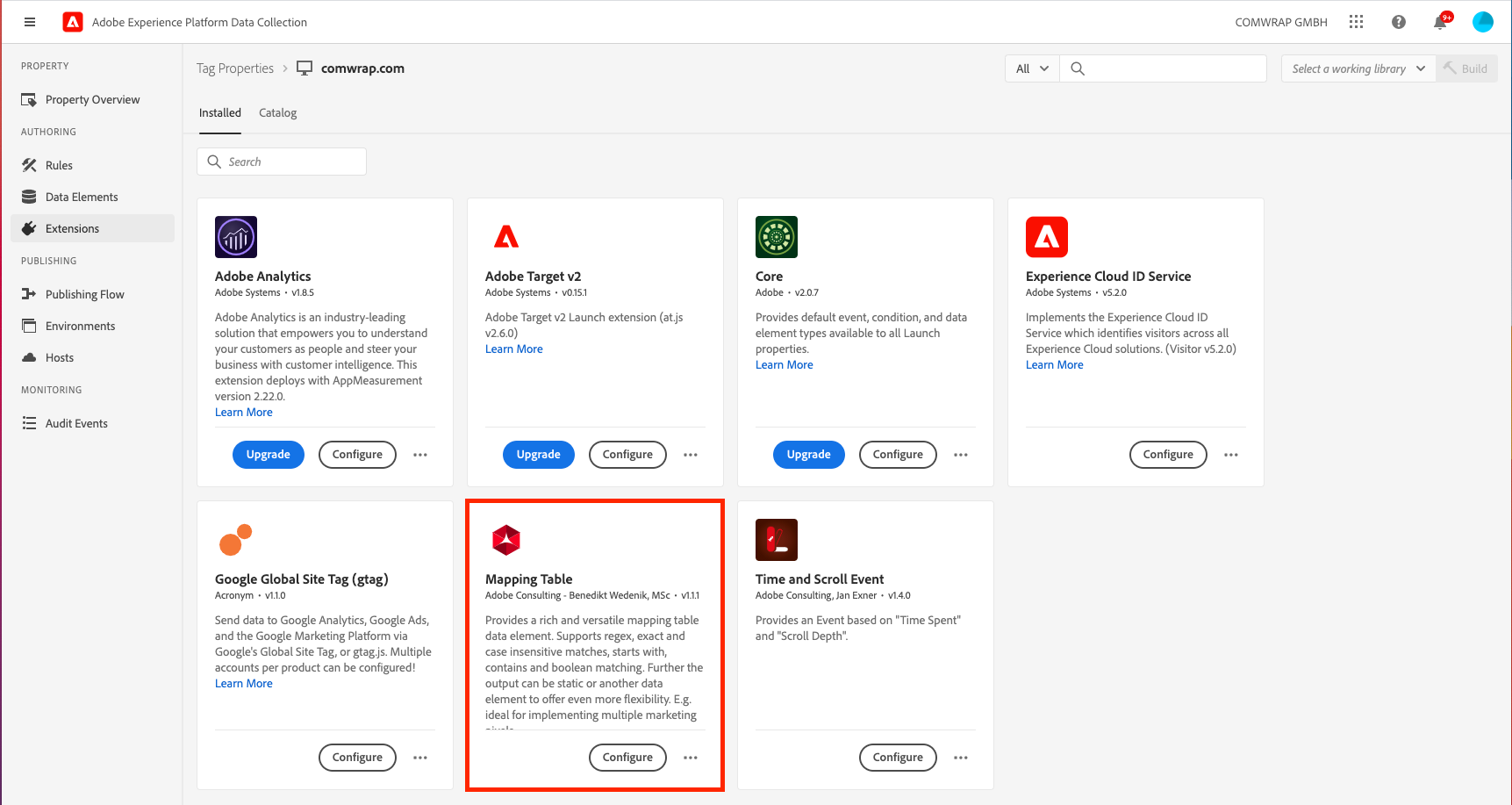This screenshot has width=1512, height=805.
Task: Open Publishing Flow in sidebar
Action: [92, 294]
